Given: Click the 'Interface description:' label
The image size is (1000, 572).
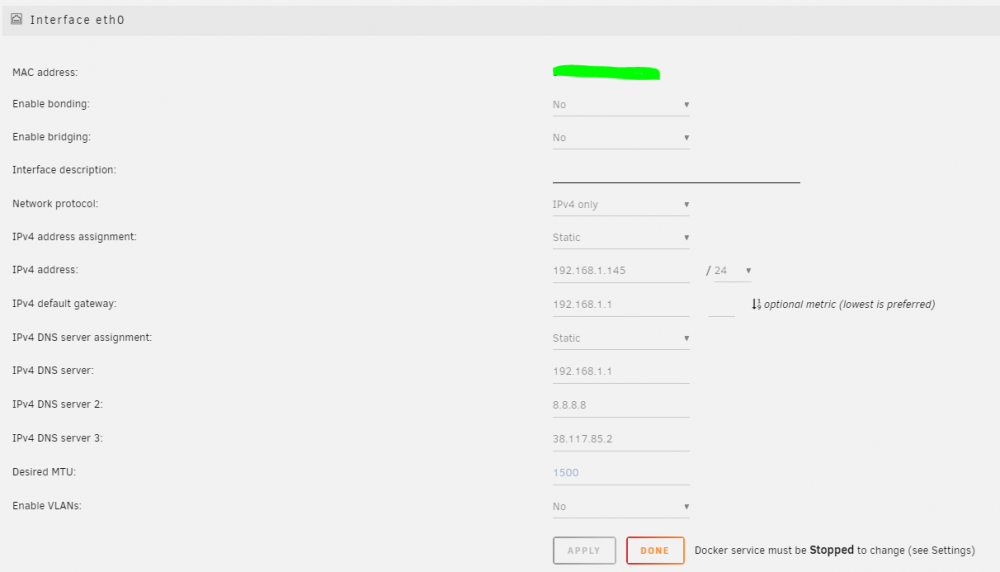Looking at the screenshot, I should click(64, 170).
